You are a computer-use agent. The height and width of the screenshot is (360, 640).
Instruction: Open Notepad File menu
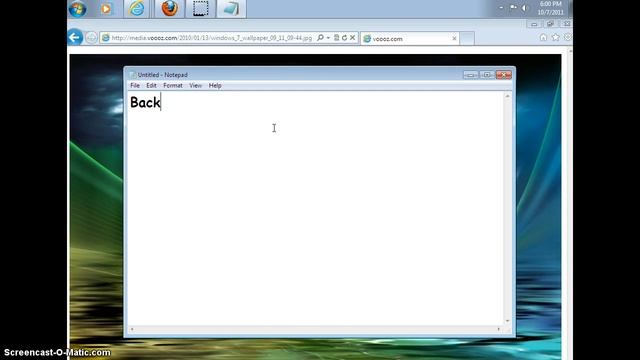135,86
